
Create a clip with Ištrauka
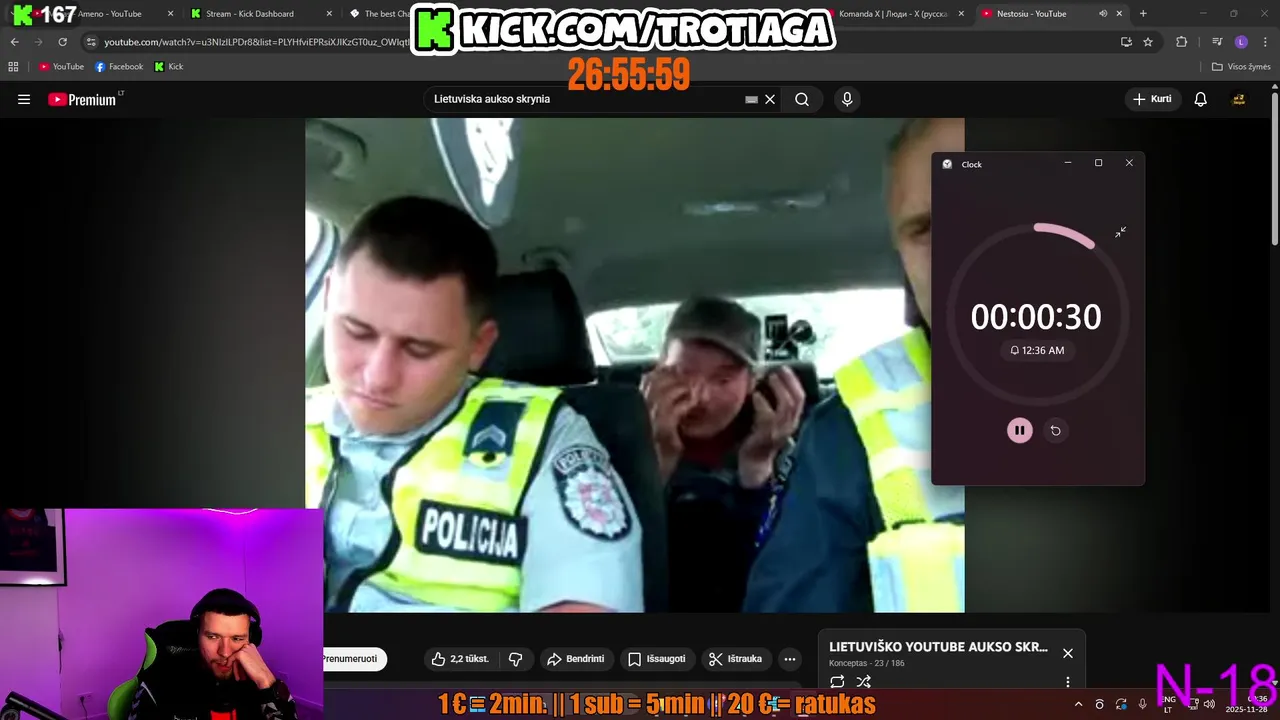(x=736, y=659)
